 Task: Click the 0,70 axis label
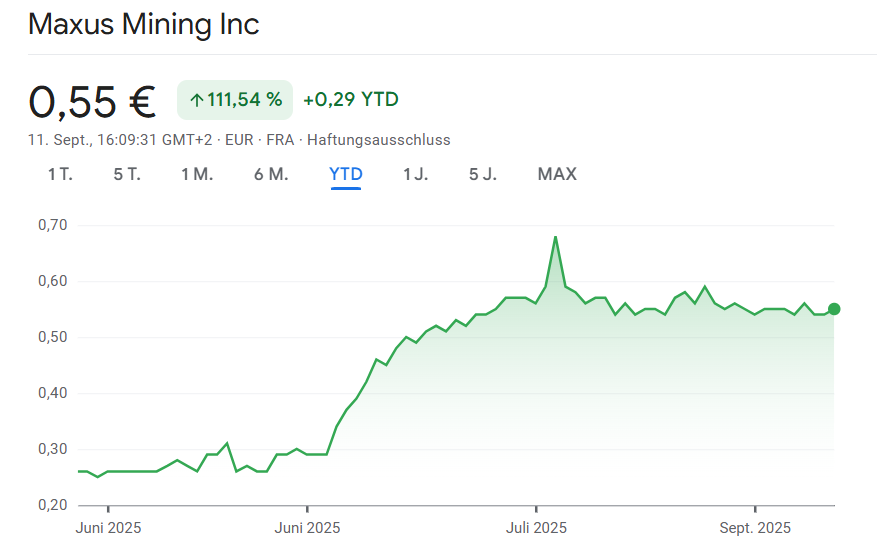pyautogui.click(x=53, y=225)
